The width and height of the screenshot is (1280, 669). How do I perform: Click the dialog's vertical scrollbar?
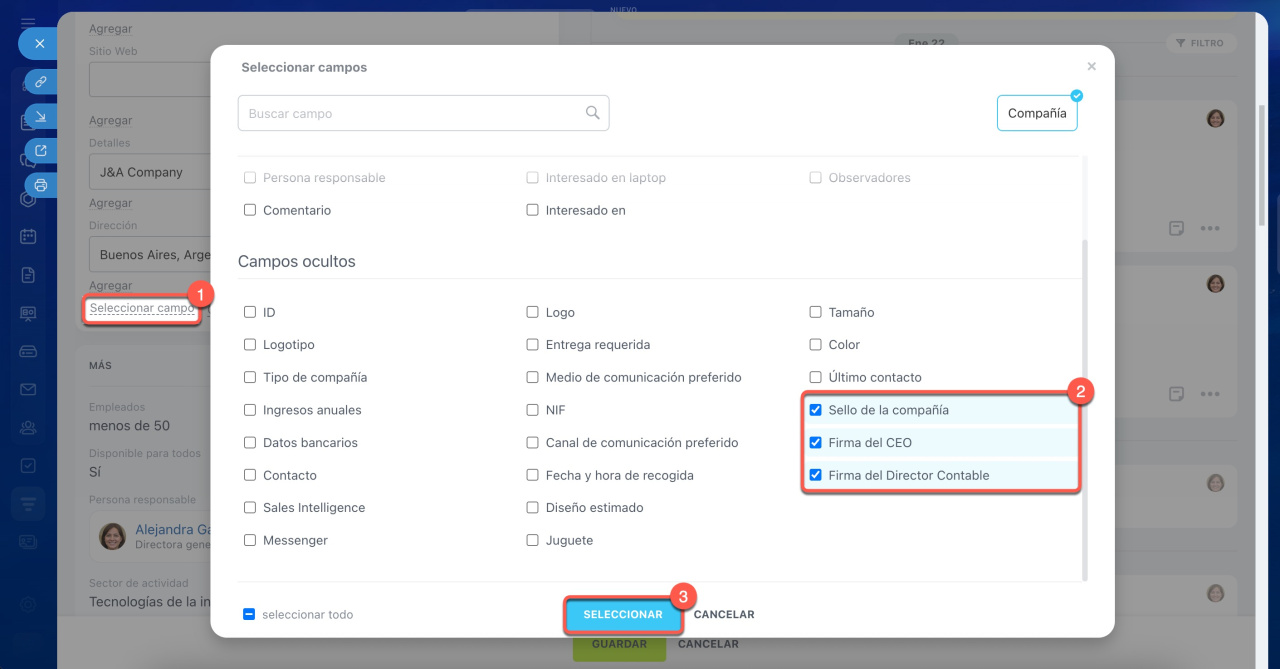click(1084, 400)
